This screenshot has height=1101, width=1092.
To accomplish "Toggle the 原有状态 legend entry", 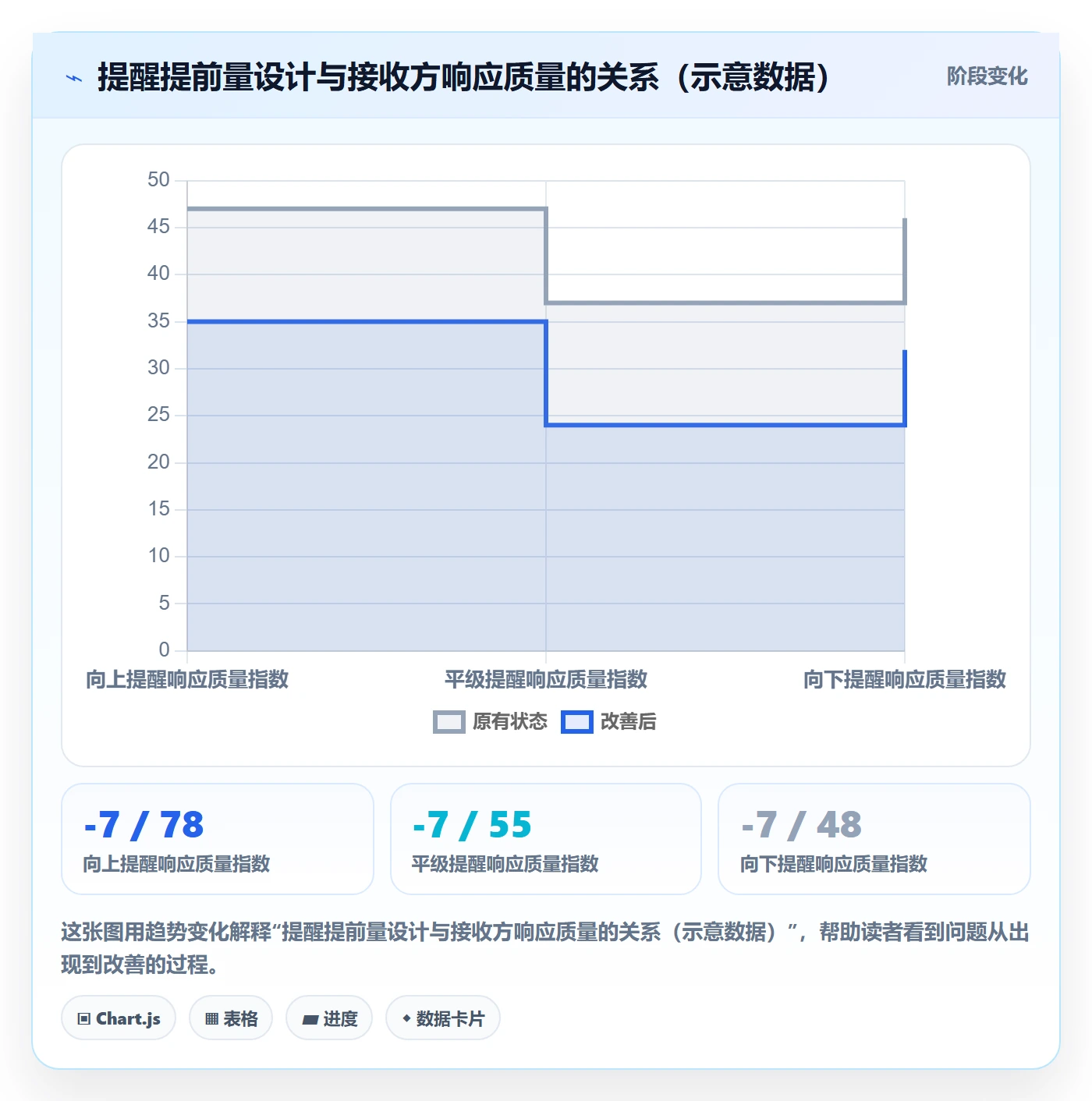I will click(x=491, y=722).
